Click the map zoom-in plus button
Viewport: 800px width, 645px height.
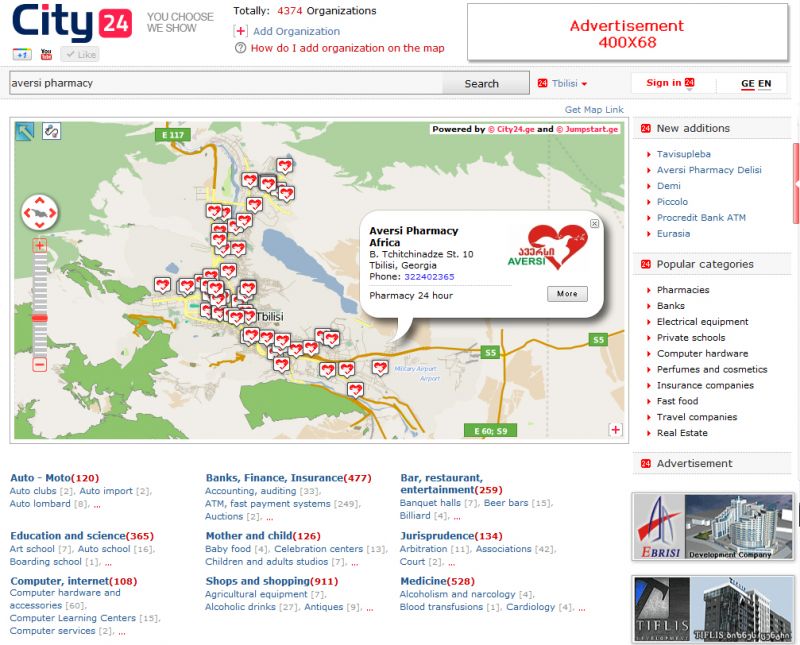[x=40, y=245]
